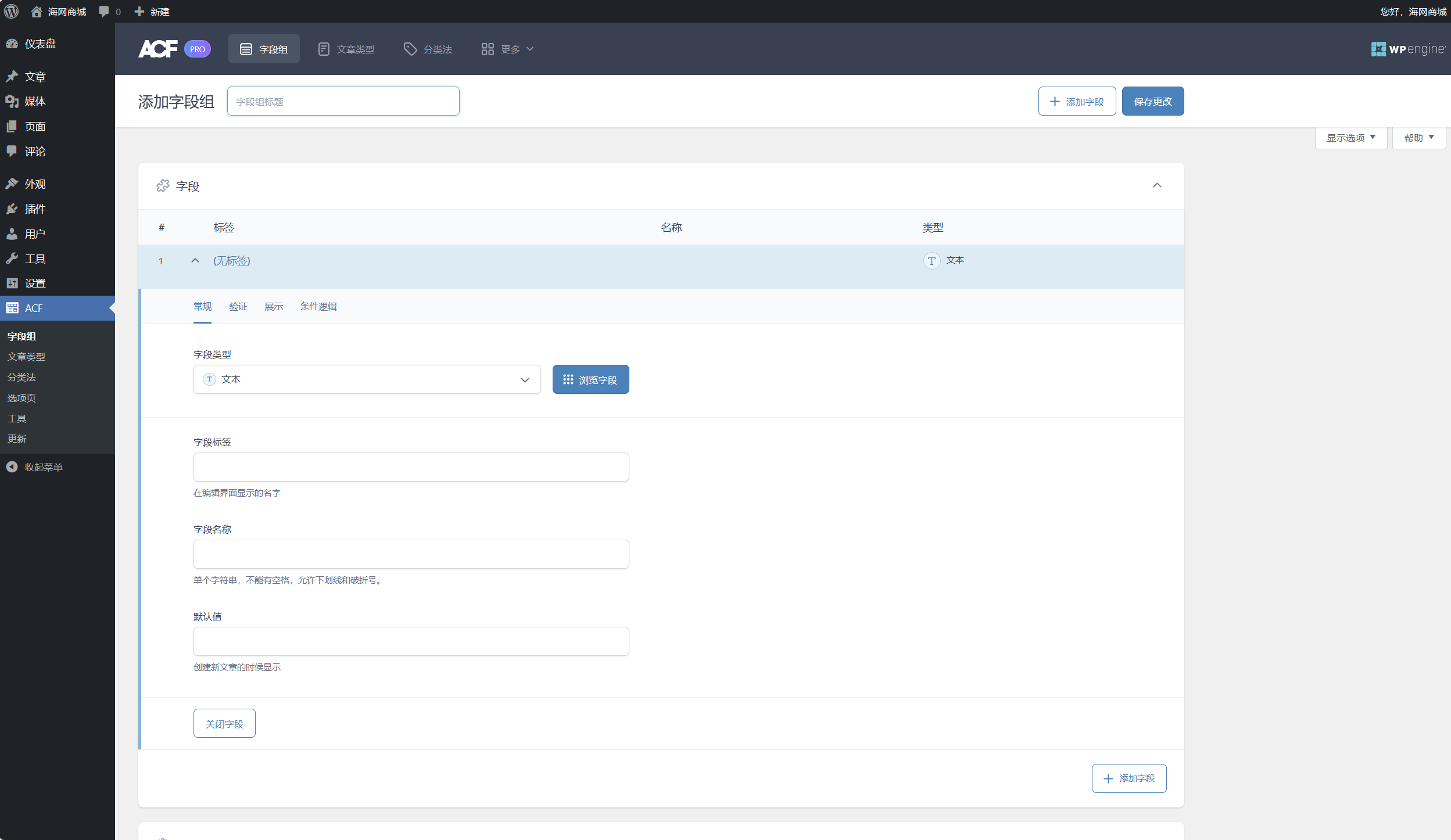Open the 设置 settings menu
The image size is (1451, 840).
click(58, 283)
